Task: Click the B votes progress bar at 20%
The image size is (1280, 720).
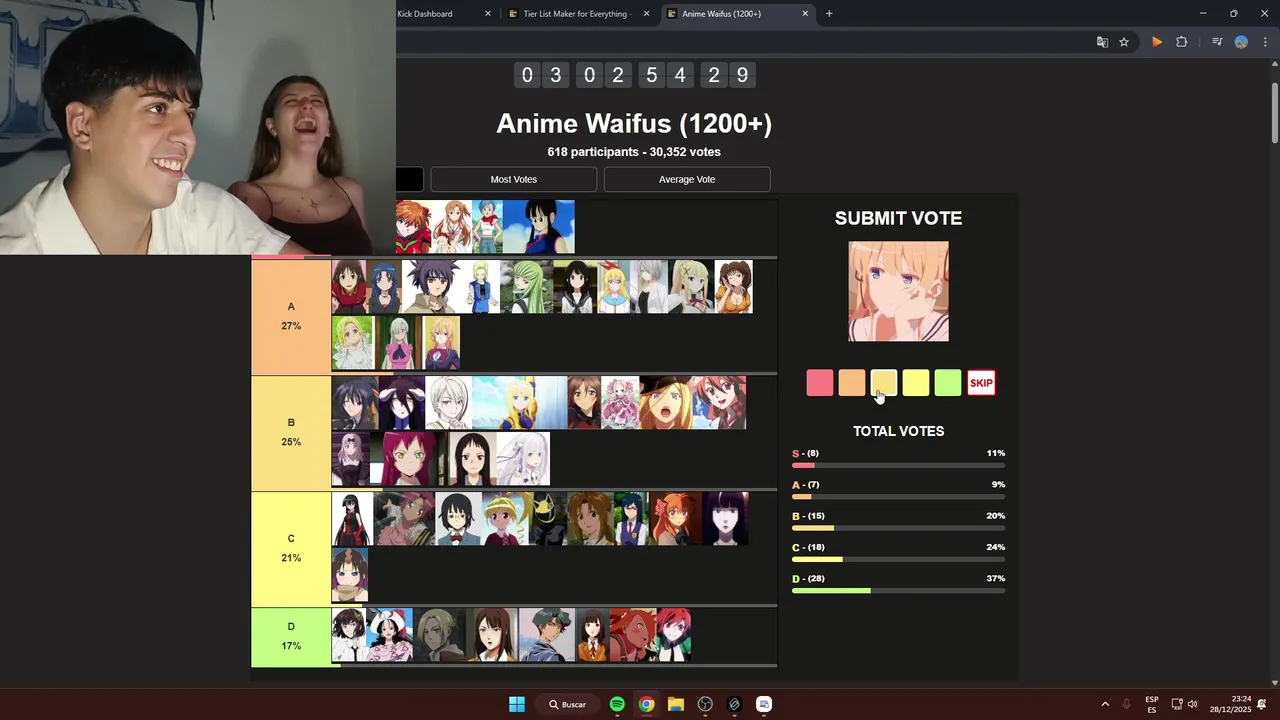Action: [898, 528]
